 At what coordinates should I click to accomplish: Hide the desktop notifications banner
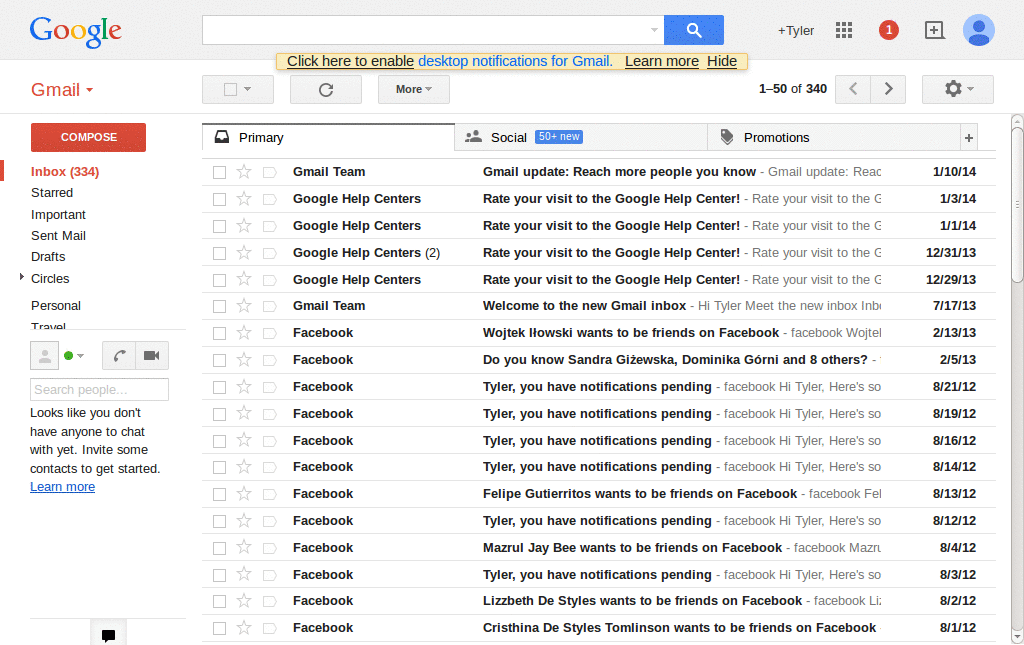tap(722, 61)
